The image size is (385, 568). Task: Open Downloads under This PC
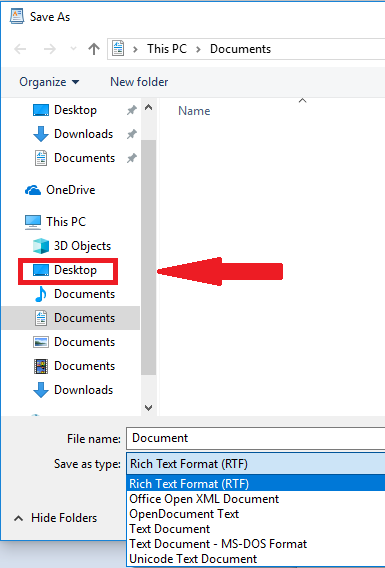pyautogui.click(x=83, y=390)
